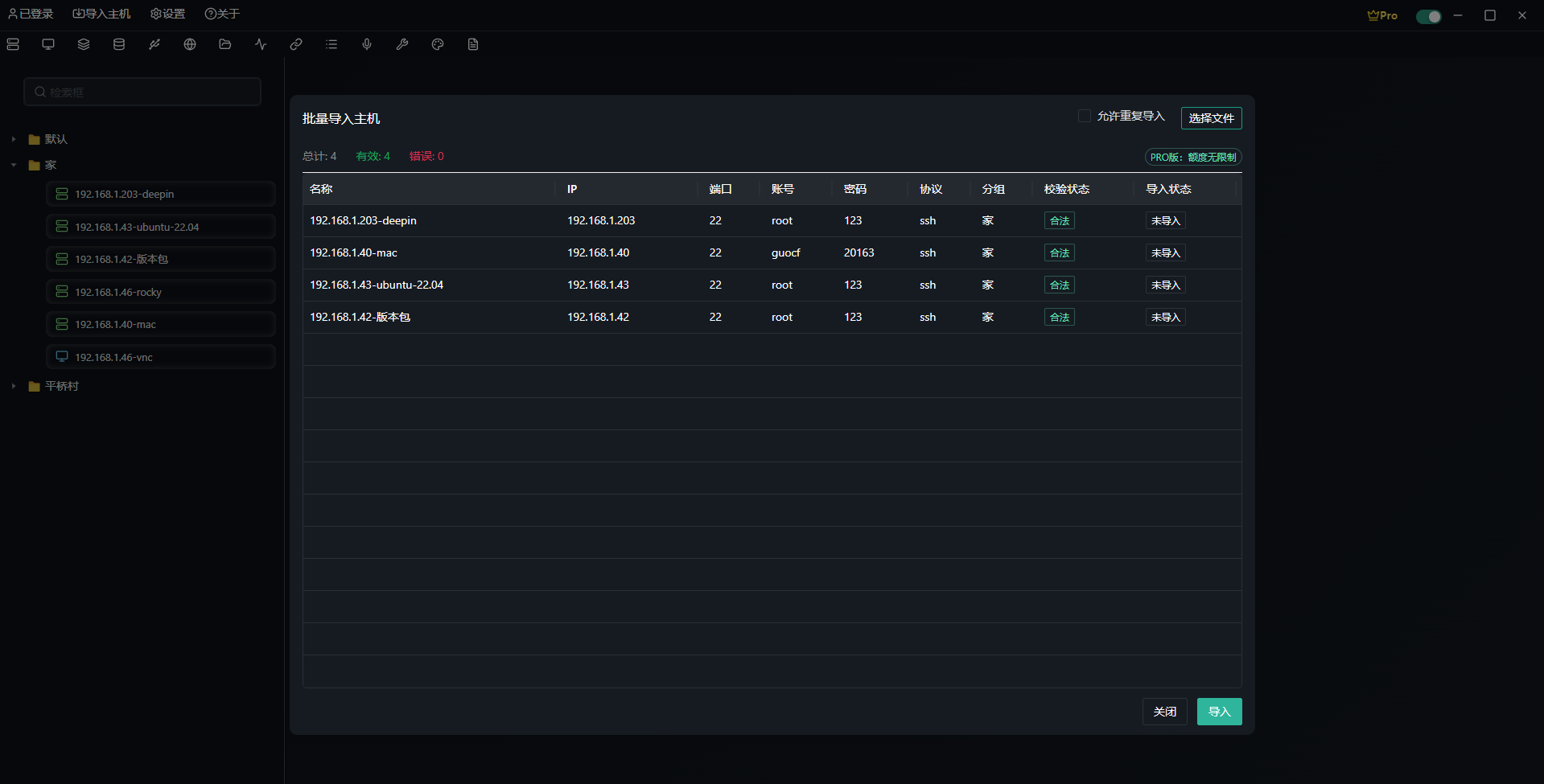The height and width of the screenshot is (784, 1544).
Task: Click the green 导入 button
Action: pos(1219,712)
